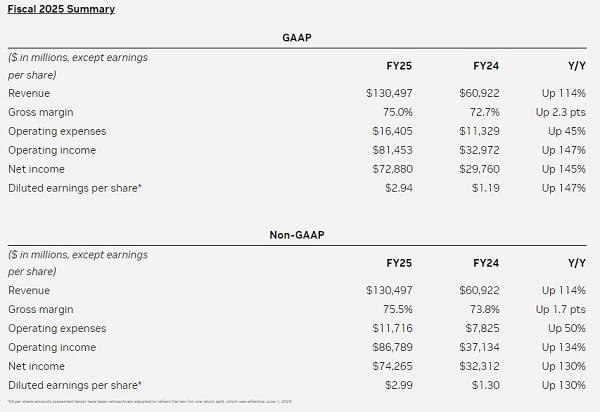Click the "Up 2.3 pts" gross margin change
Image resolution: width=600 pixels, height=412 pixels.
click(561, 113)
